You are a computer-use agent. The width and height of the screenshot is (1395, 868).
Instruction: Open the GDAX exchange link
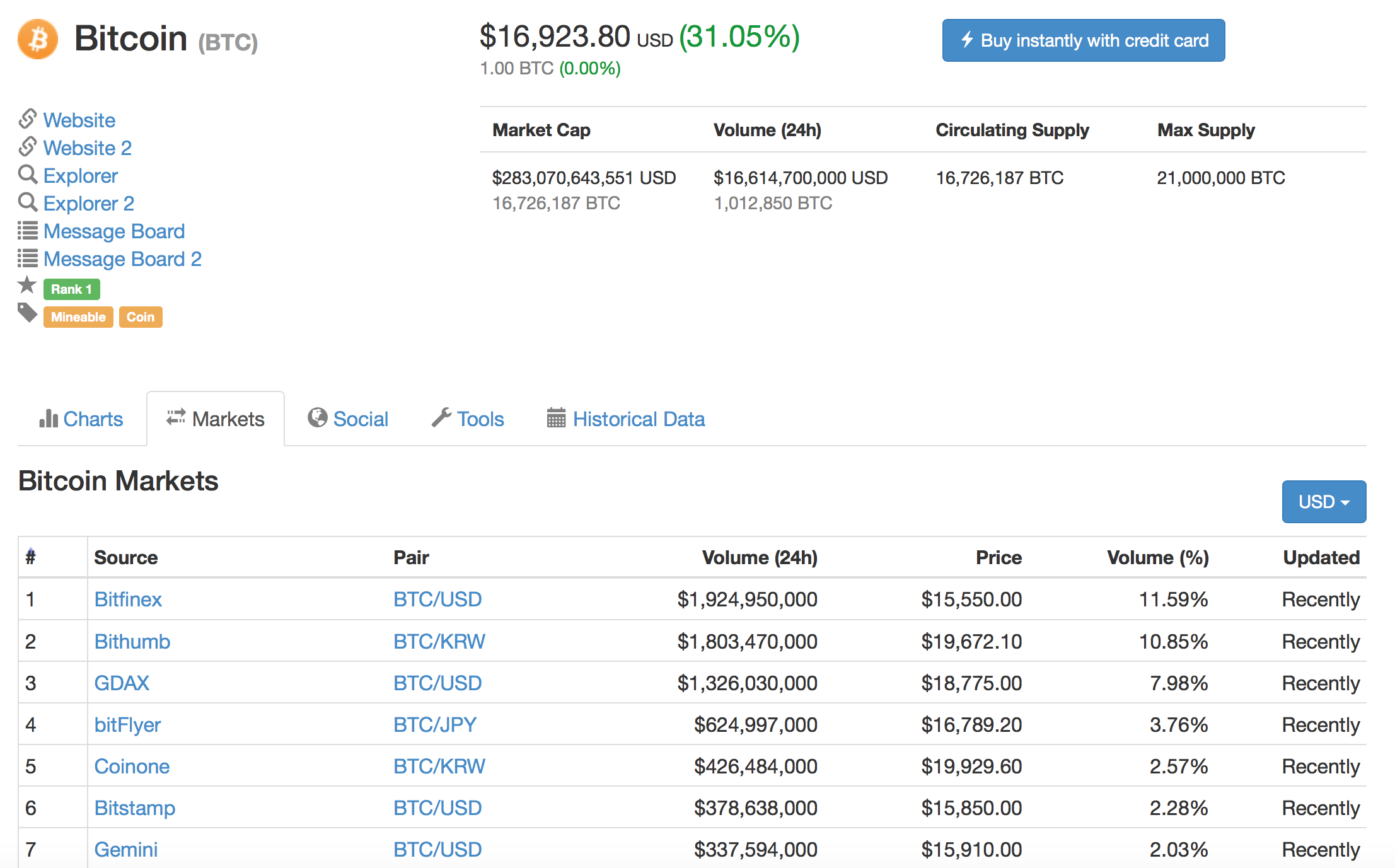tap(122, 683)
